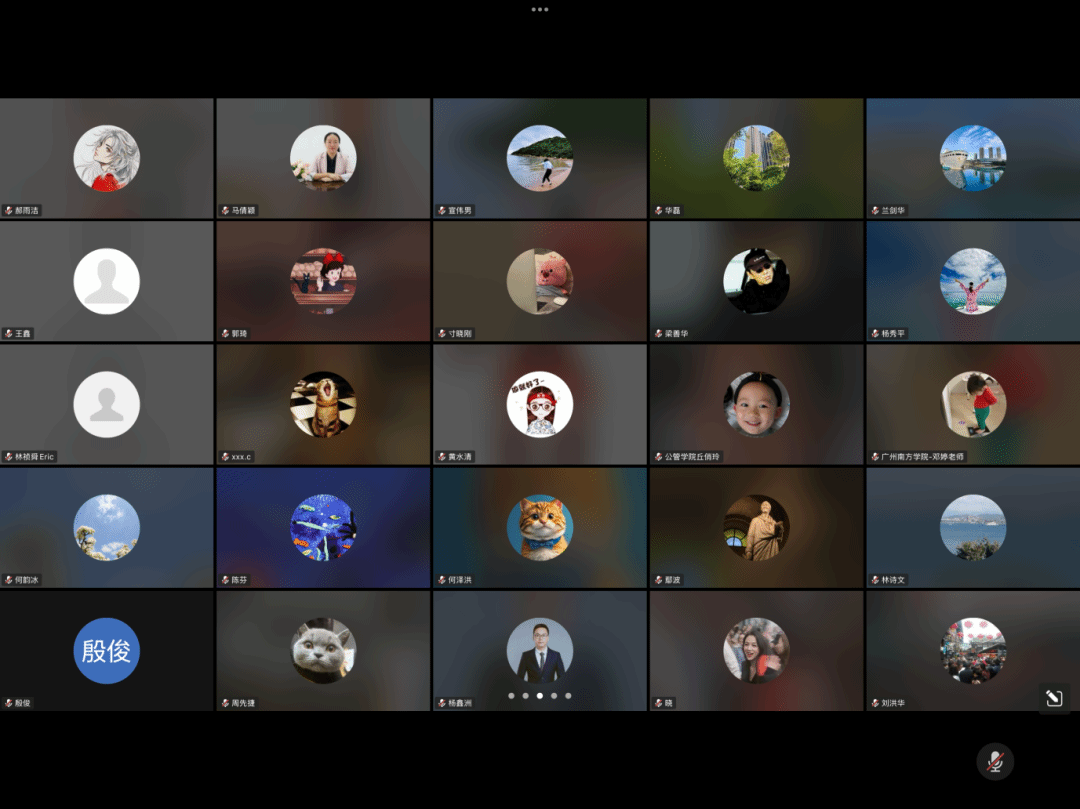Select the blue 殷俊 initials avatar
This screenshot has height=809, width=1080.
point(107,651)
